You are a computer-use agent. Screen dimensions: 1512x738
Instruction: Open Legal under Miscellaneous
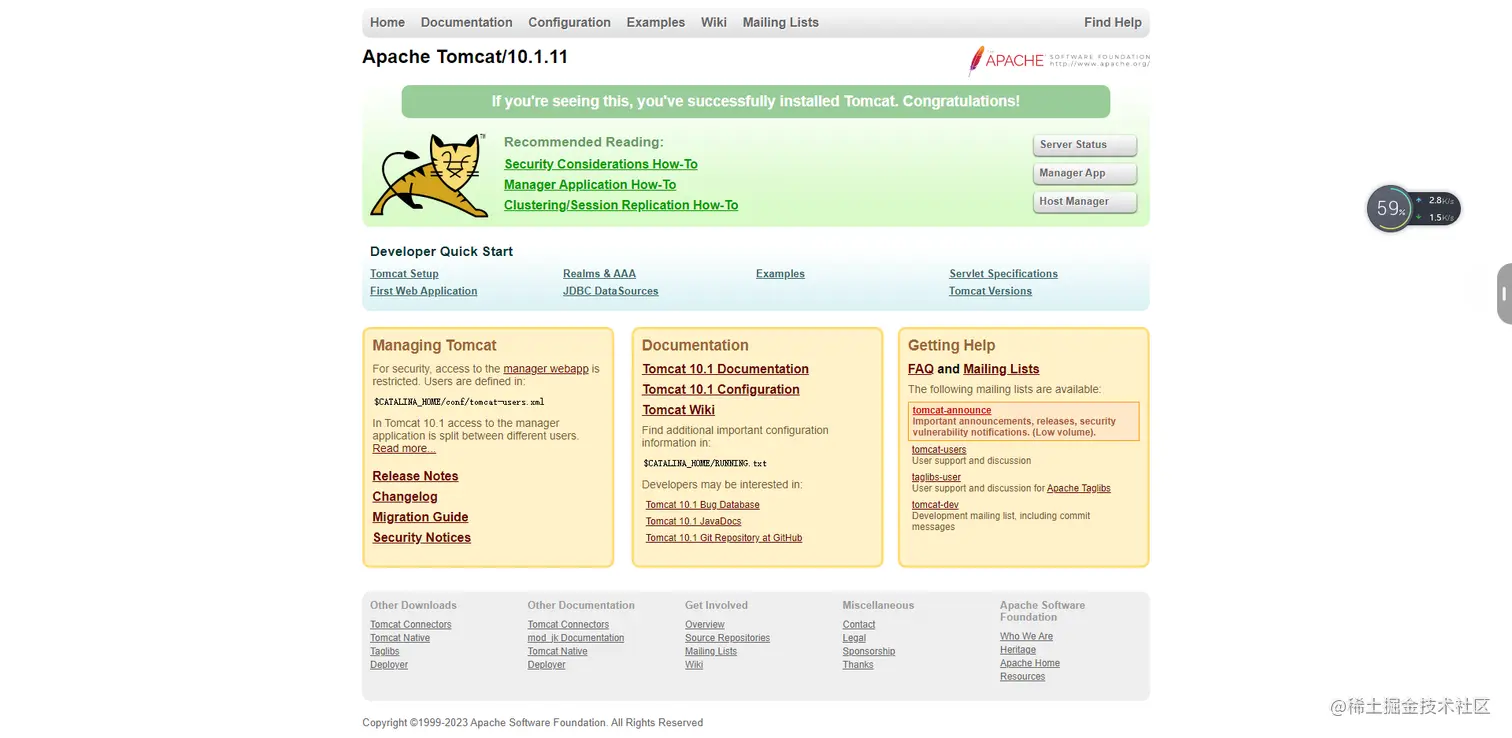tap(854, 638)
